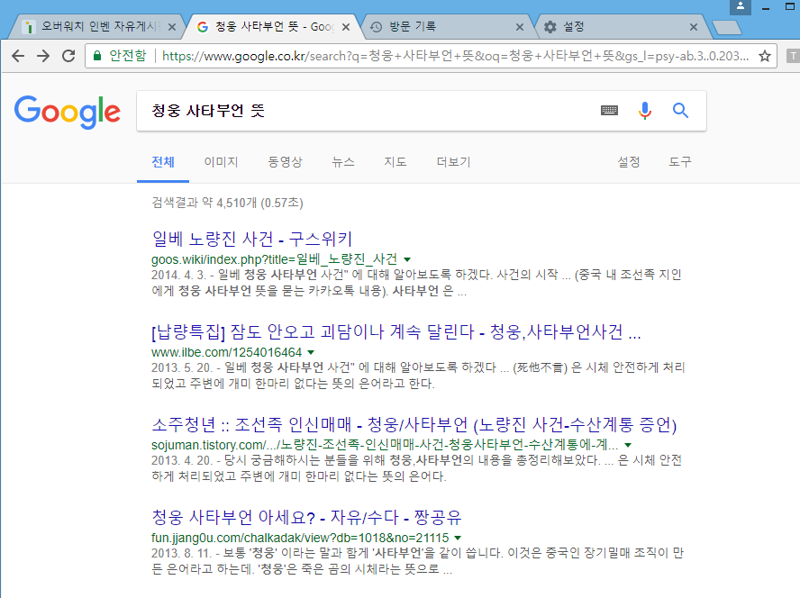Close the 오버워치 인벤 자유게시판 tab

click(x=172, y=27)
